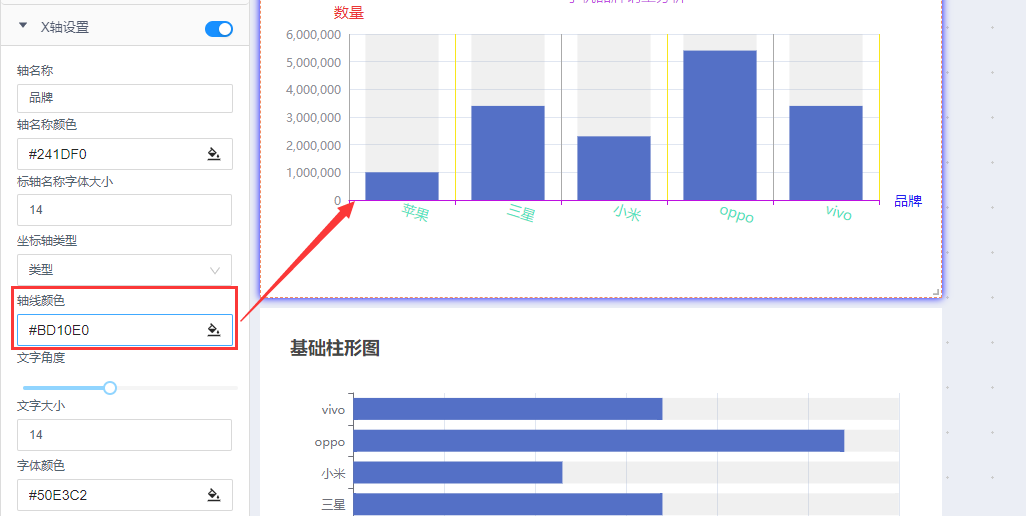The width and height of the screenshot is (1026, 516).
Task: Click the font color field #50E3C2
Action: 124,495
